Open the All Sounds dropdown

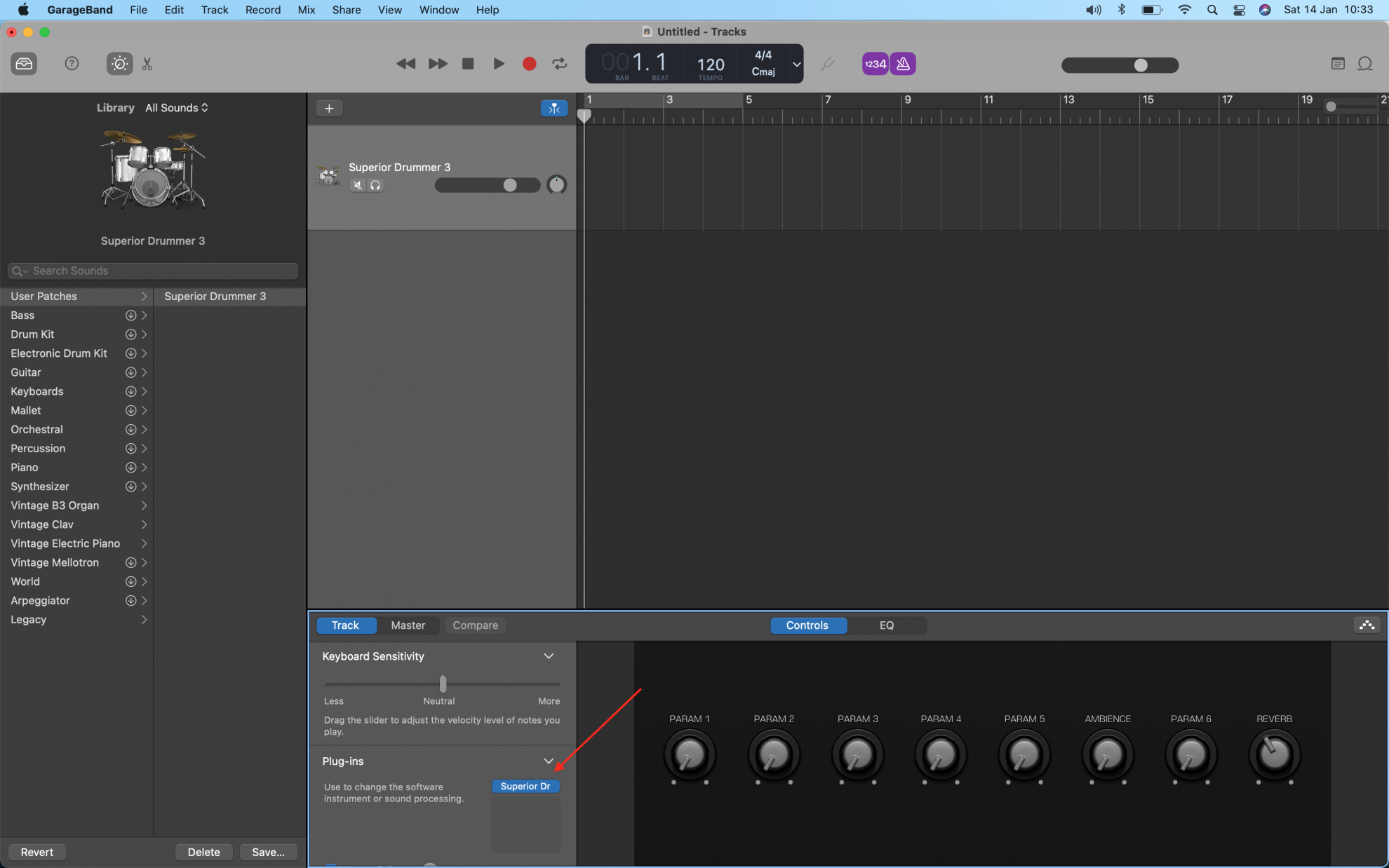click(176, 107)
